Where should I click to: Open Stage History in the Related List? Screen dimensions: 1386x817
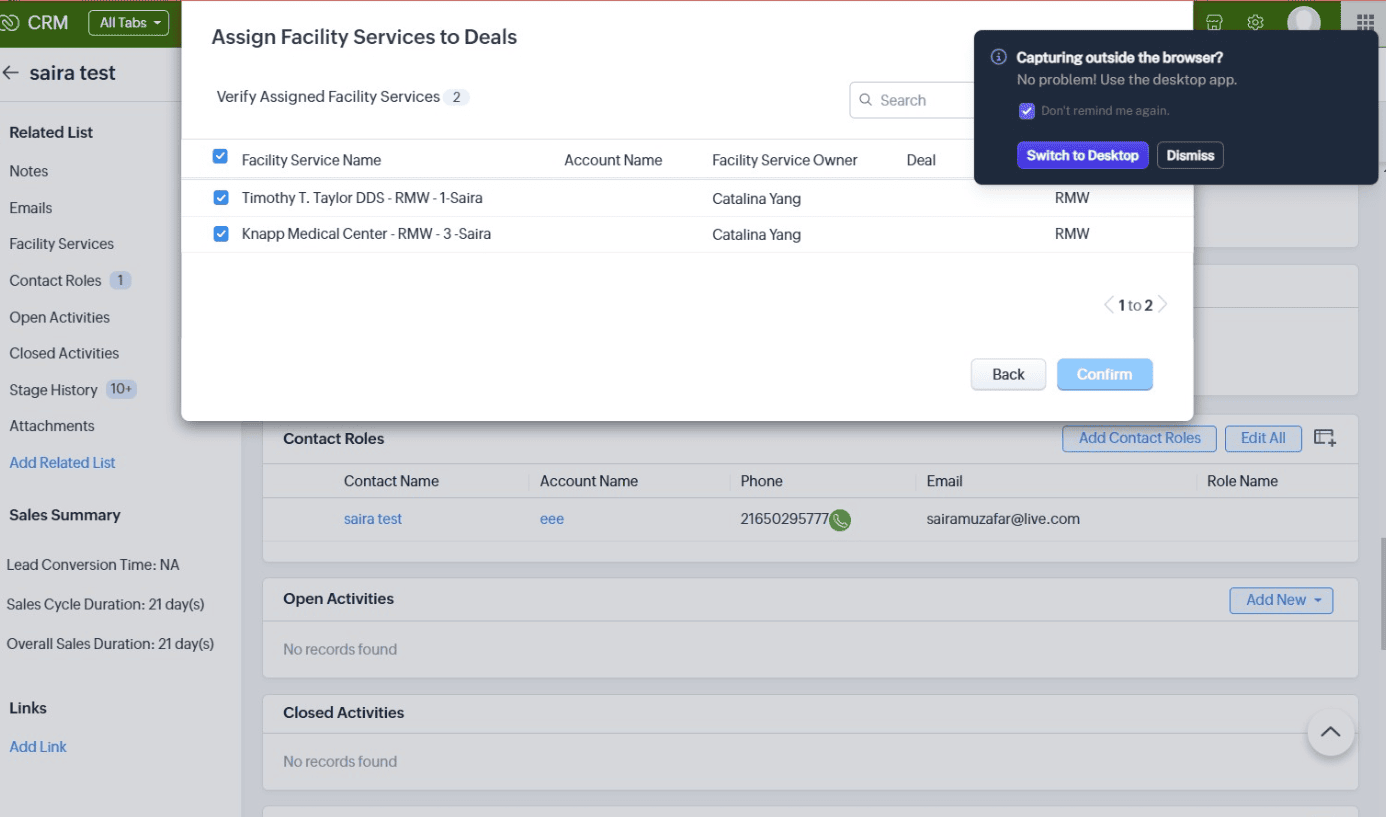(53, 390)
